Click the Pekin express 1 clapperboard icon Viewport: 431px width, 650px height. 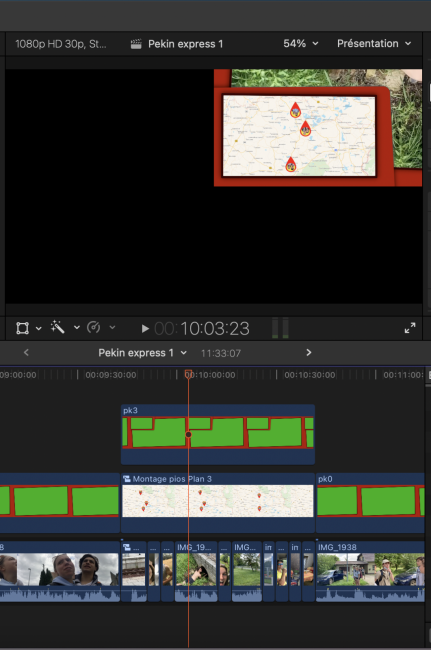coord(136,44)
